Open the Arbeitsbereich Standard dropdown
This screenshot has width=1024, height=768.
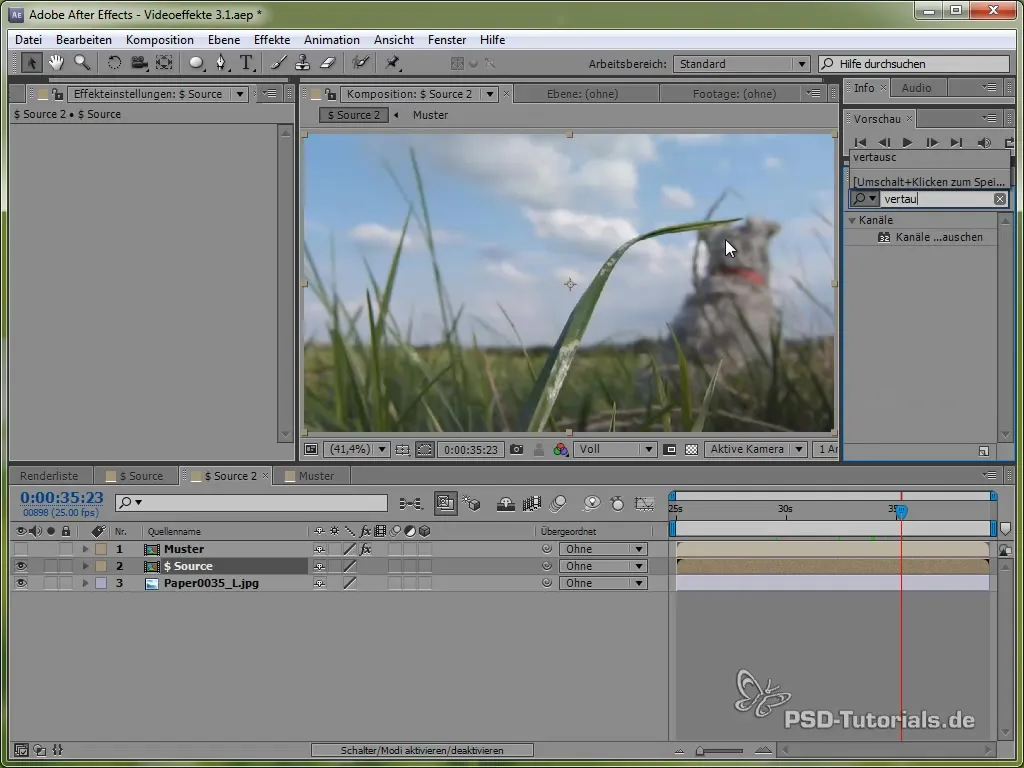click(741, 64)
